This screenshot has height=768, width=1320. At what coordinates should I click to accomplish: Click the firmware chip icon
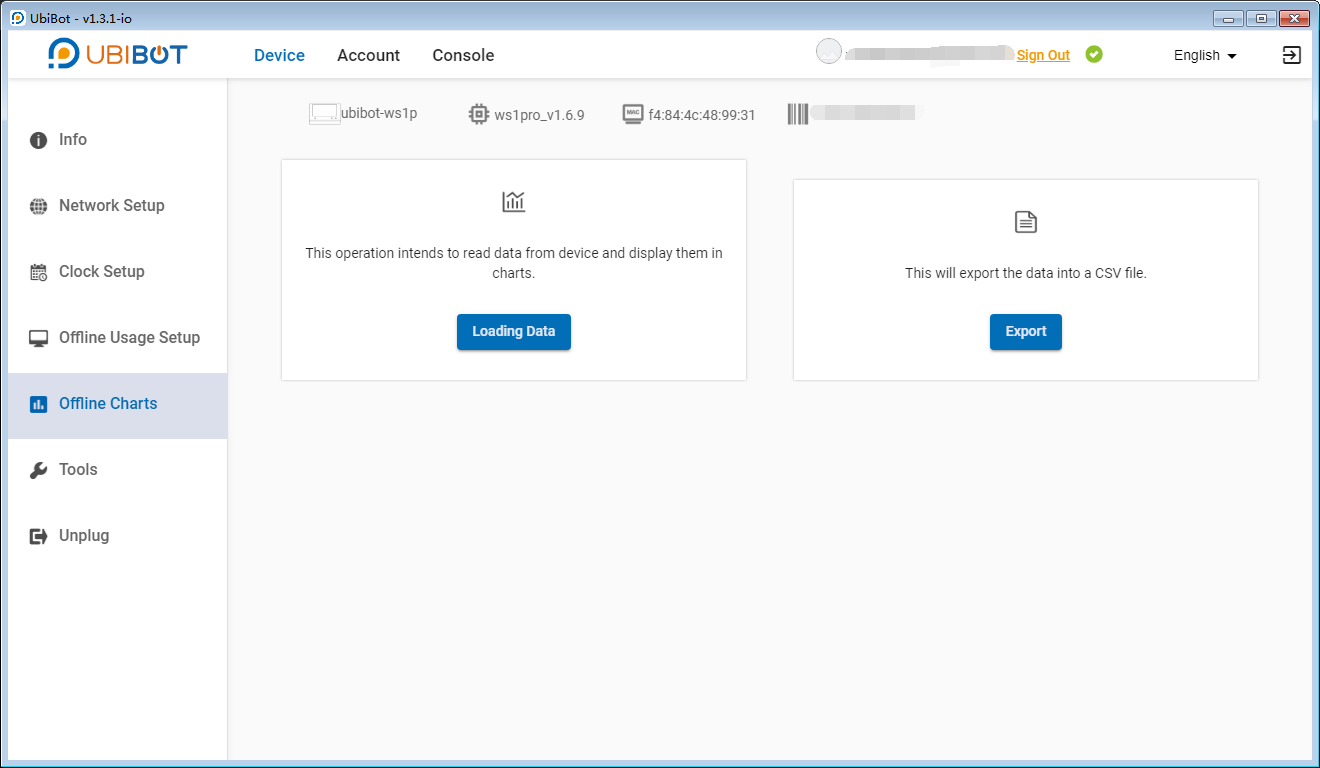479,114
